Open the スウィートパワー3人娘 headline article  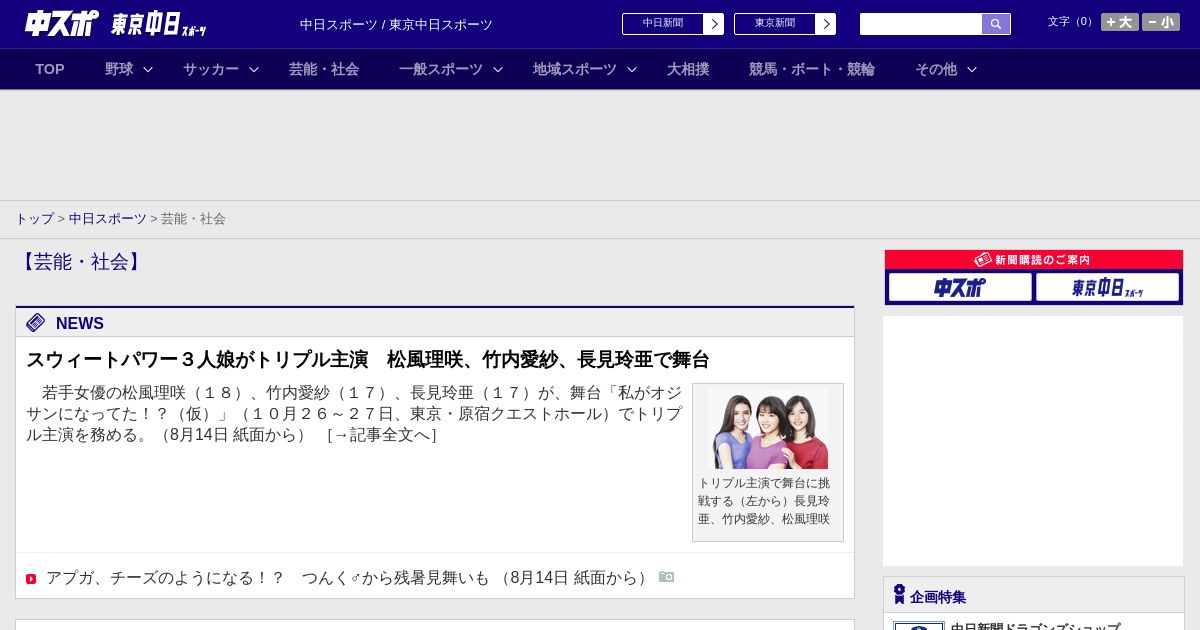(368, 360)
